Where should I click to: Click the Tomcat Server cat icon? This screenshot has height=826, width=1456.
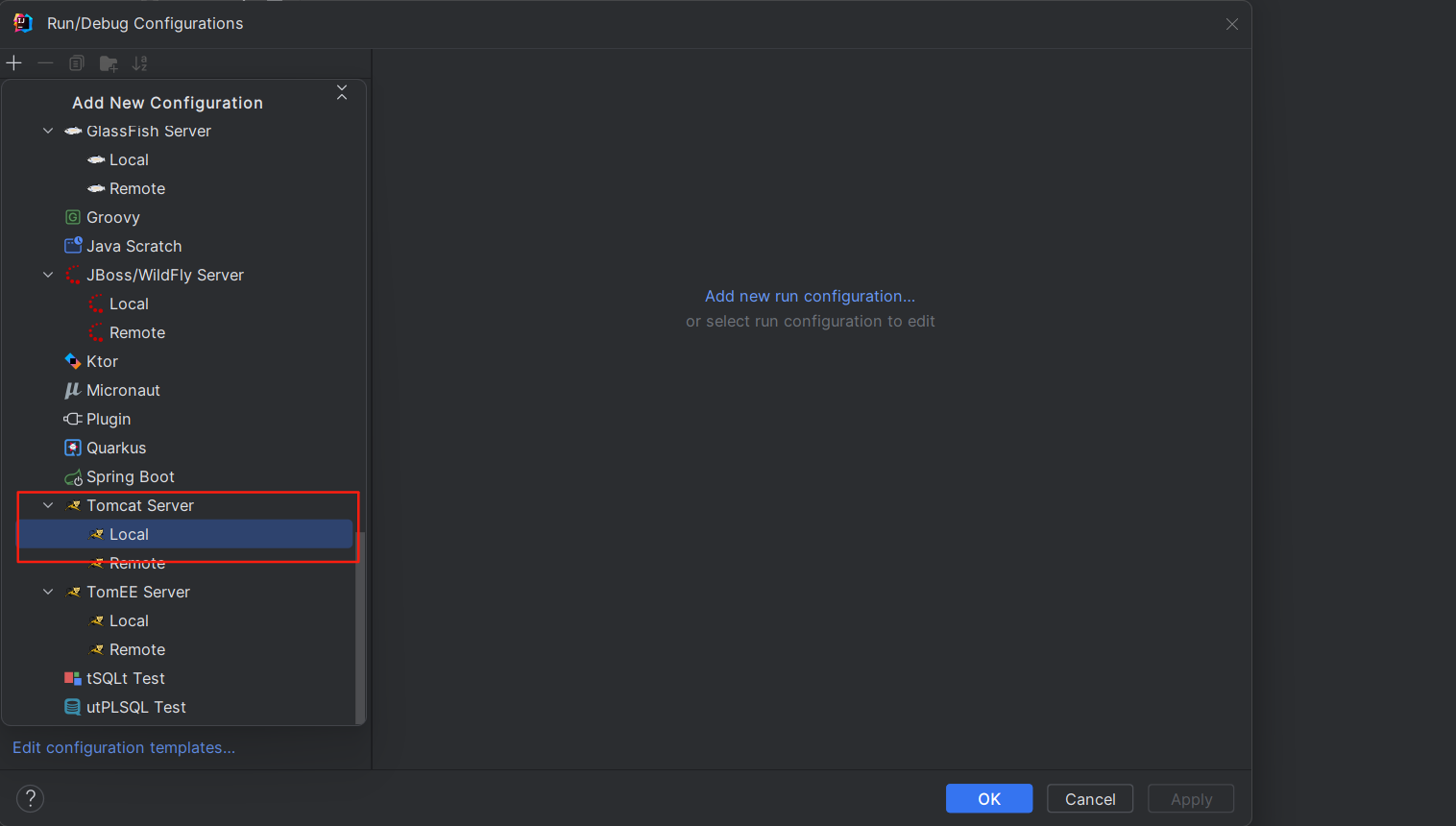(73, 505)
